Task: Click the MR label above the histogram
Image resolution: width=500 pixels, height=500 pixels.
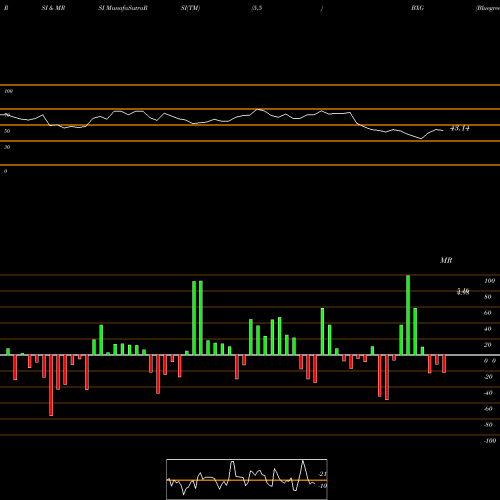Action: click(x=446, y=260)
